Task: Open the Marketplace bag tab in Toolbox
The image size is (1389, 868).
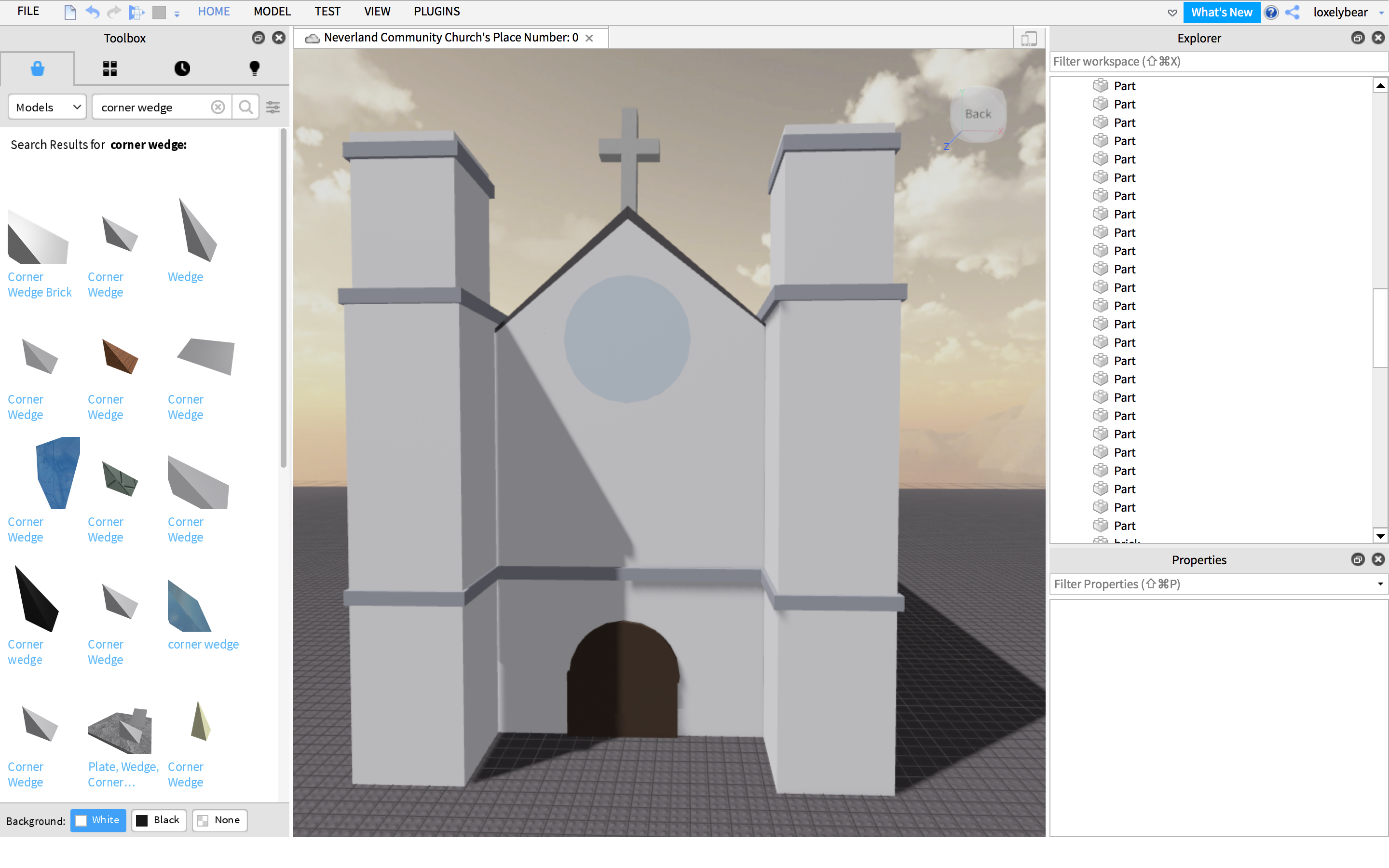Action: 37,68
